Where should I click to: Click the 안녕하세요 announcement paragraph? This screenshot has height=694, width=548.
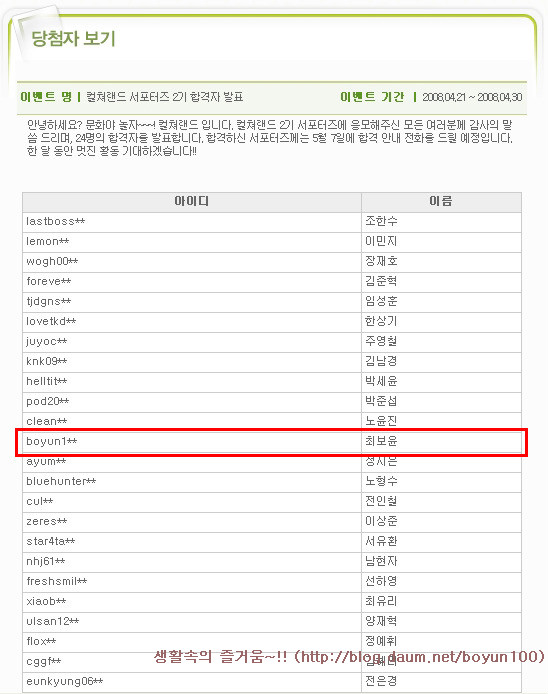(270, 138)
